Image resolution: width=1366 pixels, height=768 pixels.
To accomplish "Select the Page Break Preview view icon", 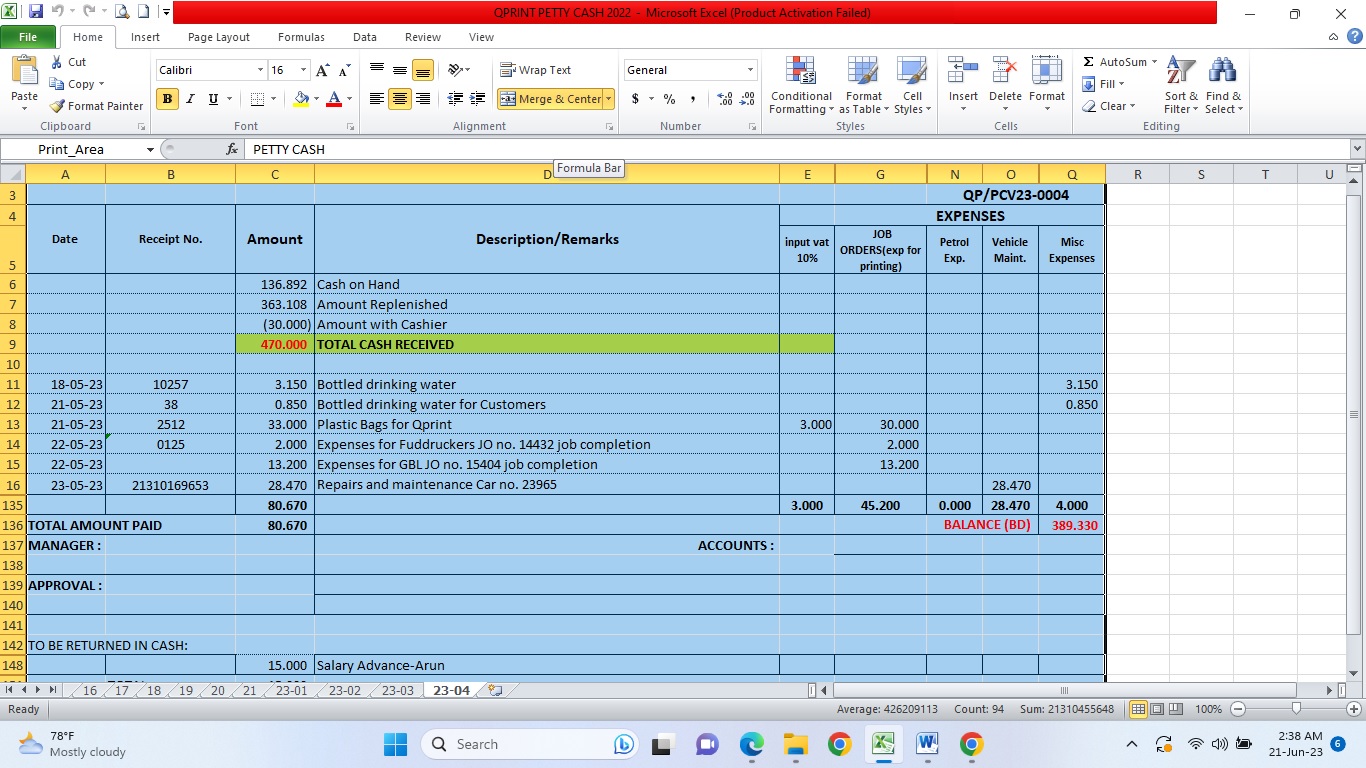I will 1174,709.
